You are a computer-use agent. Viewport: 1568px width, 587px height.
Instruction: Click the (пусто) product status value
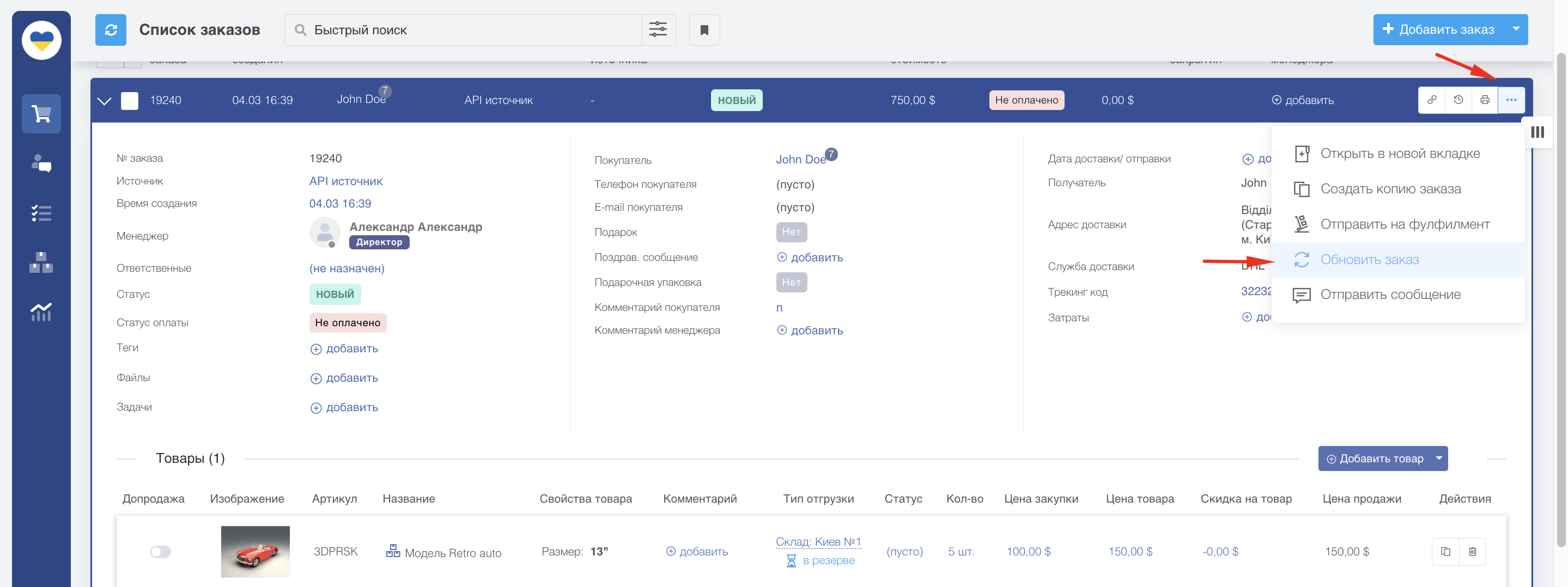tap(904, 552)
